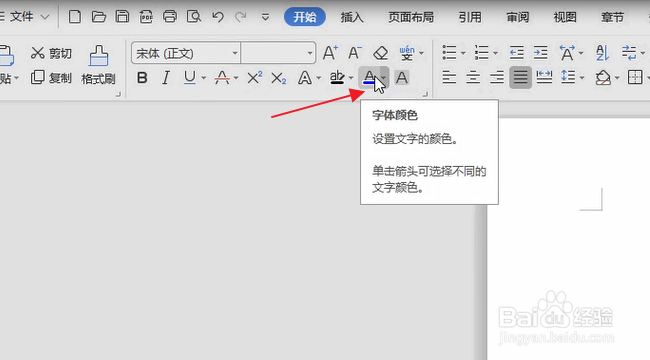
Task: Click the Phonetic guide wén icon
Action: [407, 53]
